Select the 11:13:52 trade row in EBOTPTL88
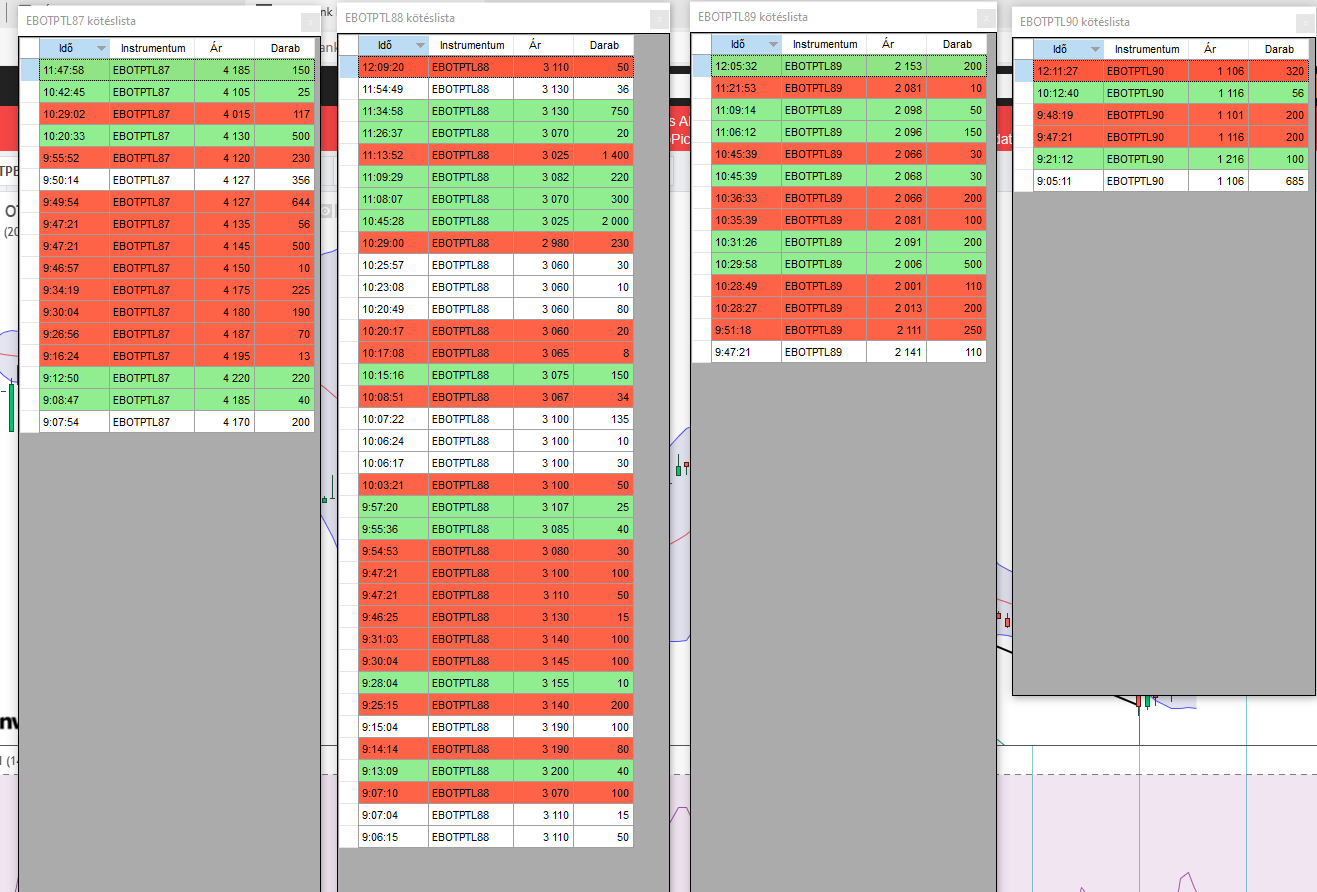 495,155
